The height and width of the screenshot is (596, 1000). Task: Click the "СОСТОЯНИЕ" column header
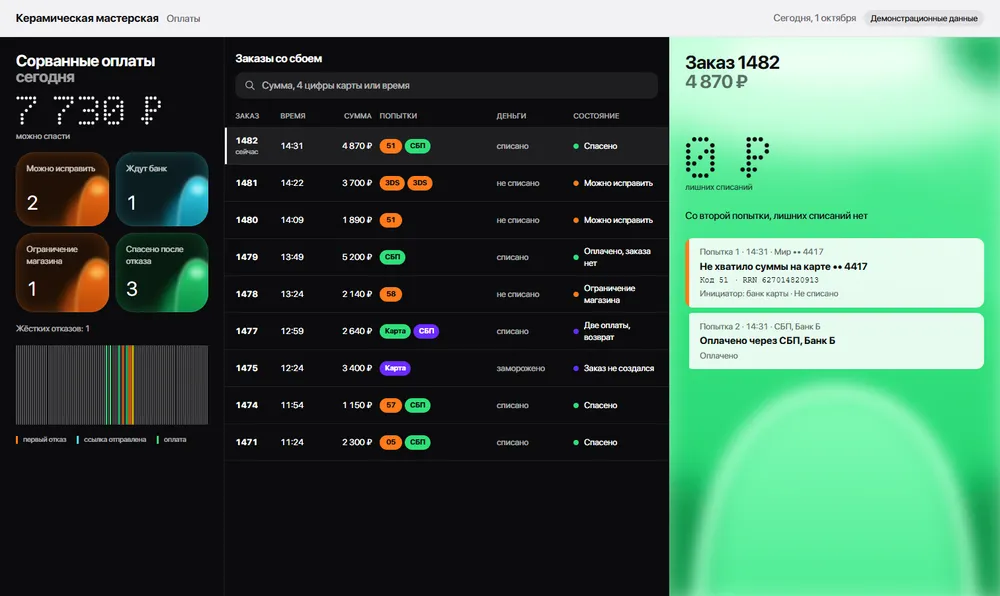tap(596, 116)
